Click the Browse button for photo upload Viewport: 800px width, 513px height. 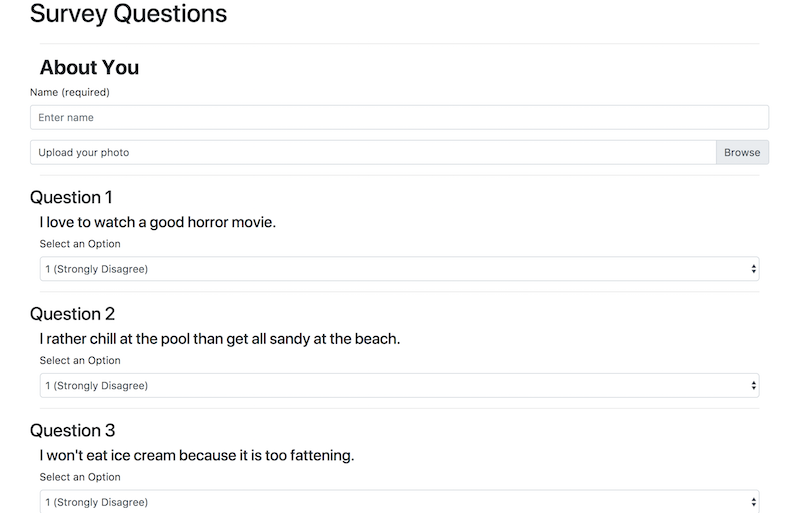click(x=742, y=152)
